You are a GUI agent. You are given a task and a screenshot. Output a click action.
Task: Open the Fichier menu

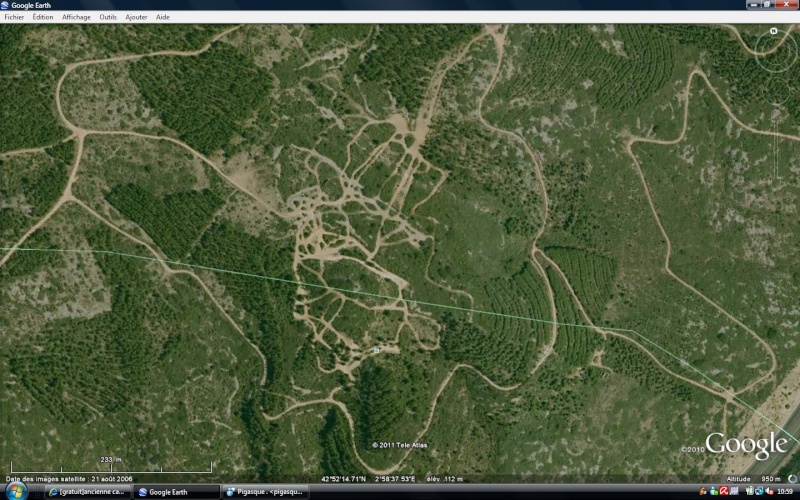(14, 17)
